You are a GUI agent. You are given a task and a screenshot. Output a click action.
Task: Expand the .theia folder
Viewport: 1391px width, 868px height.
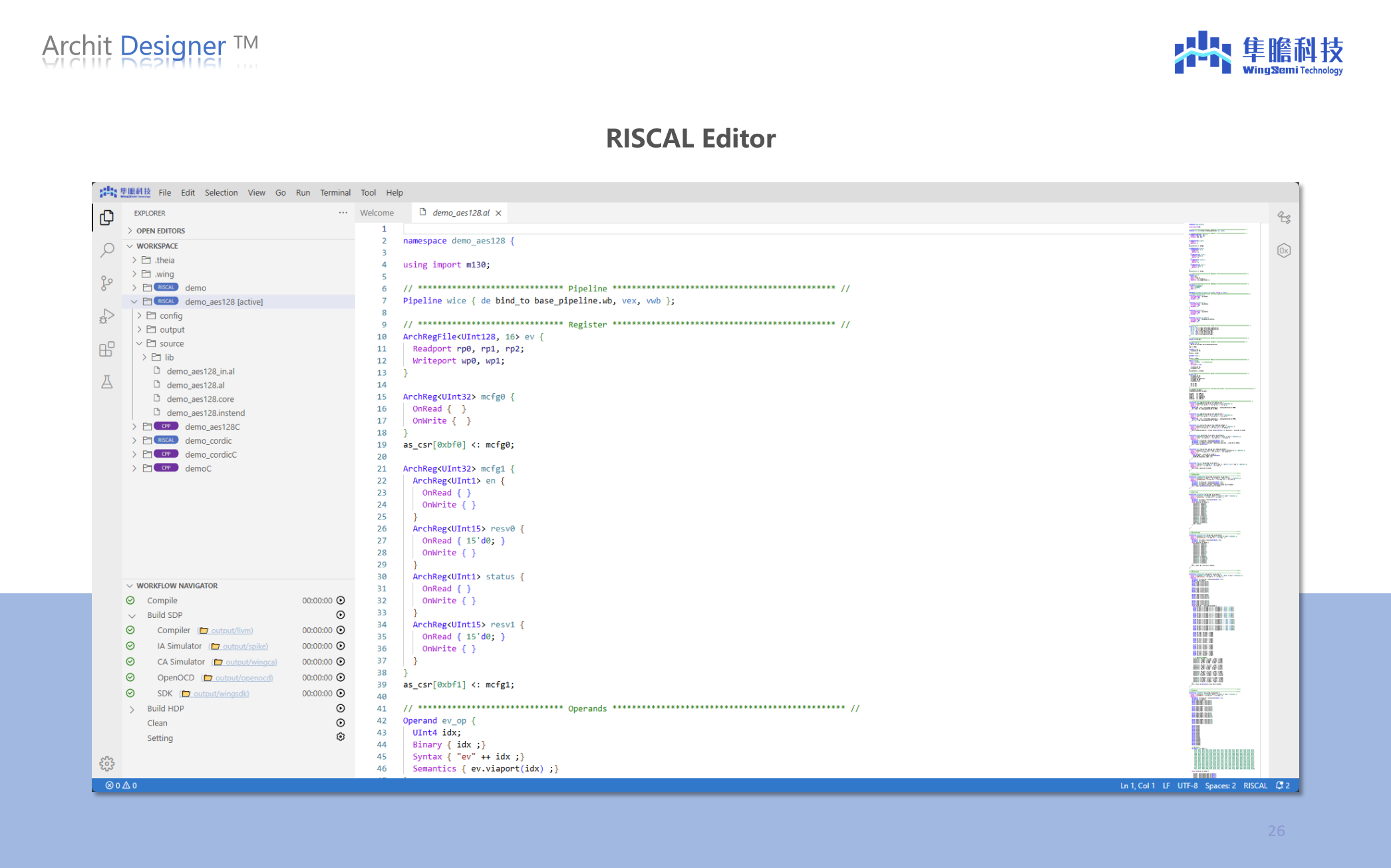pos(134,260)
